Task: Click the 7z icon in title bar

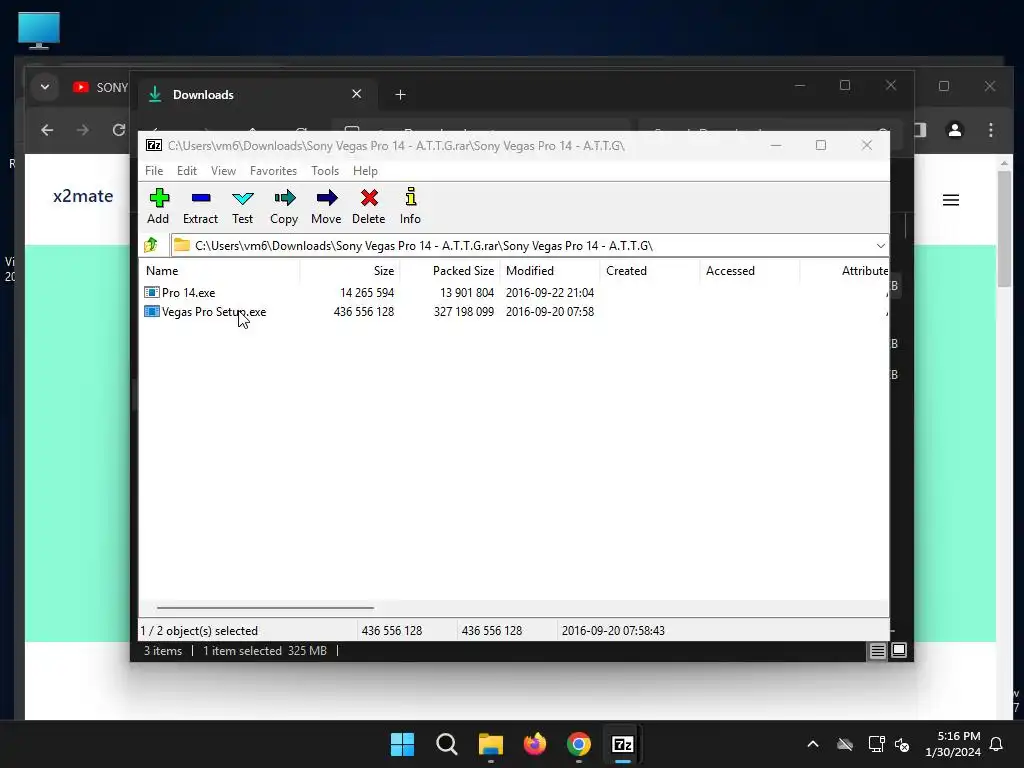Action: [x=154, y=145]
